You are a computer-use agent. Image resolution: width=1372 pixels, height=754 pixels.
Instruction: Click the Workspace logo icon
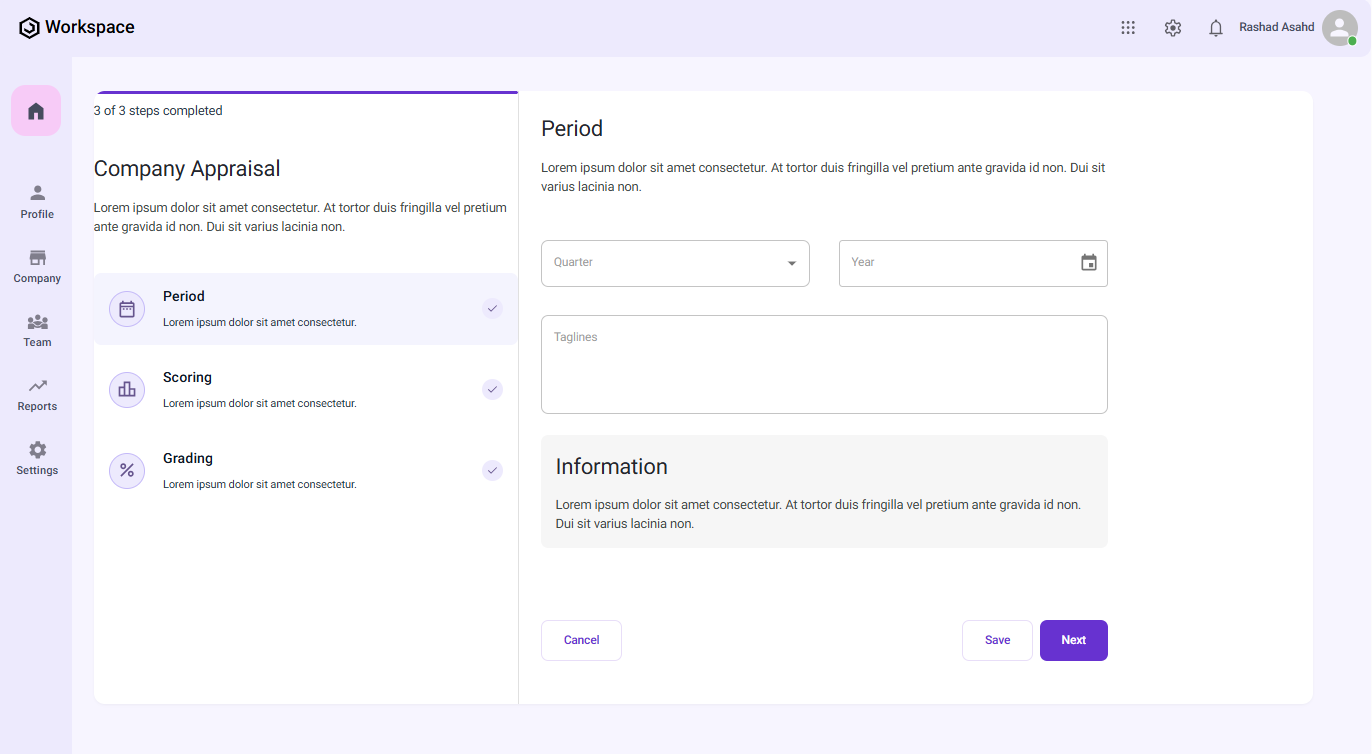(x=29, y=28)
